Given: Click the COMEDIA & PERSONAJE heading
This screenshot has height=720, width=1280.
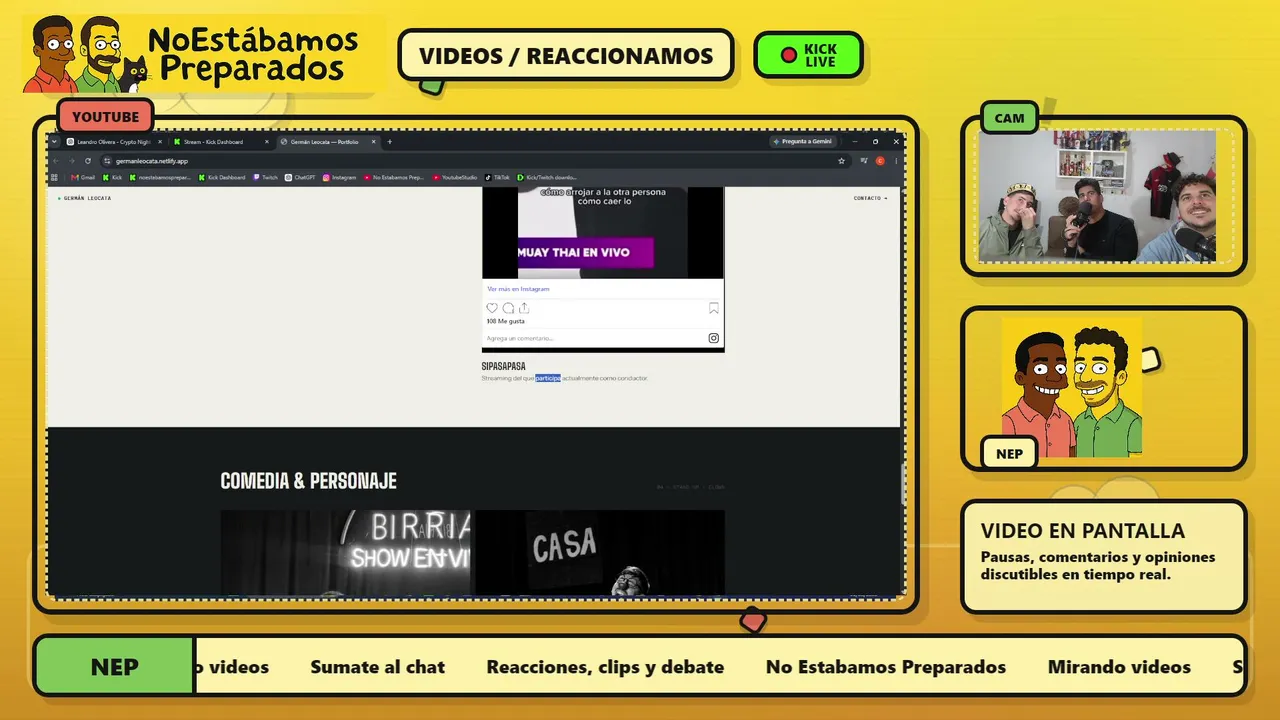Looking at the screenshot, I should 308,481.
